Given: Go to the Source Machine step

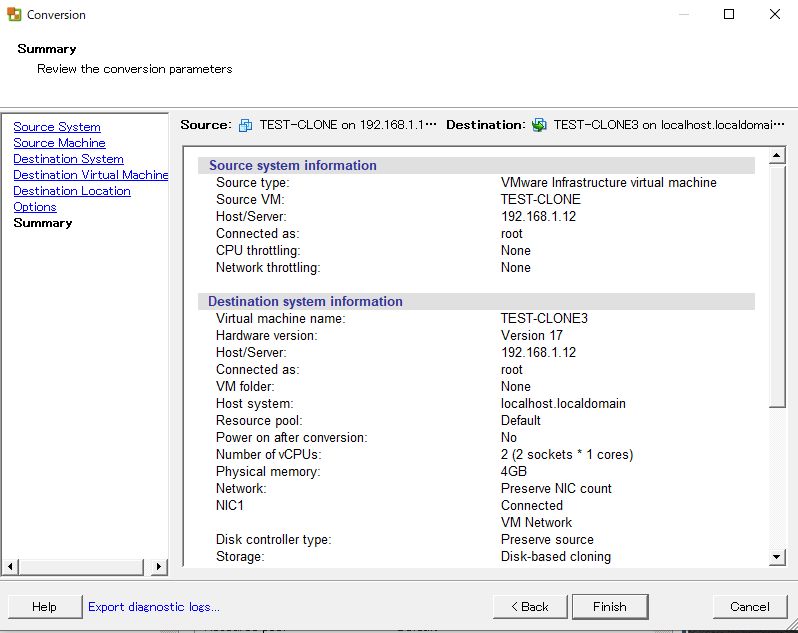Looking at the screenshot, I should click(x=60, y=143).
